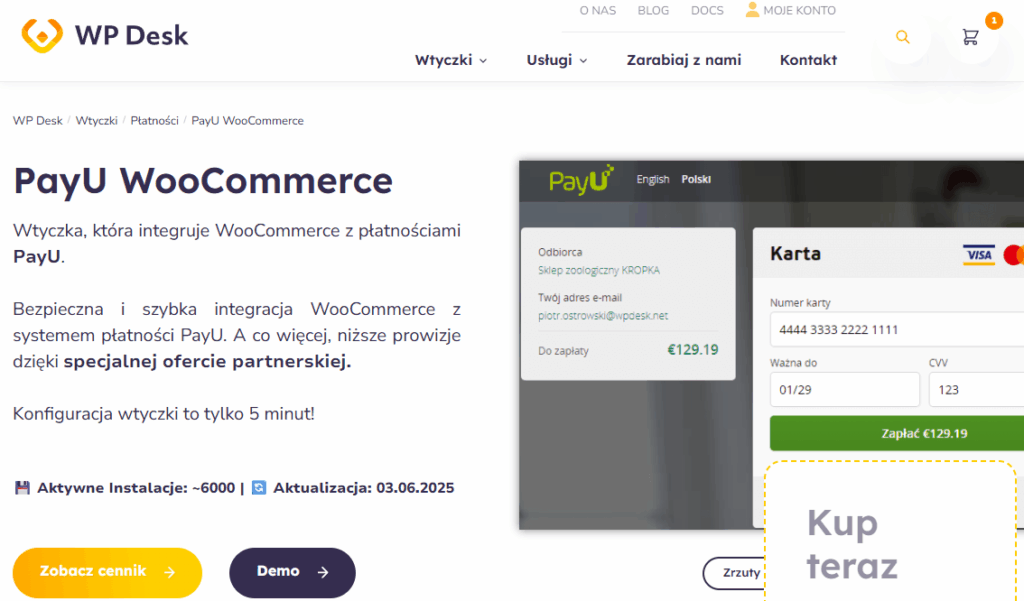The image size is (1024, 601).
Task: Click the floppy disk installs icon
Action: 22,488
